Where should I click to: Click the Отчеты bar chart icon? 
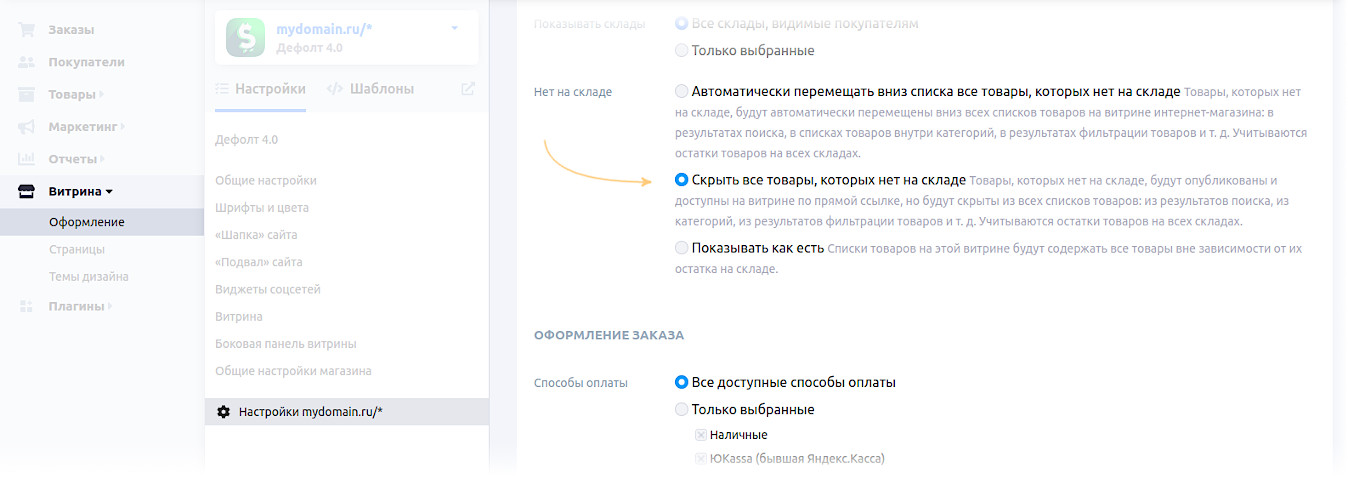(27, 159)
